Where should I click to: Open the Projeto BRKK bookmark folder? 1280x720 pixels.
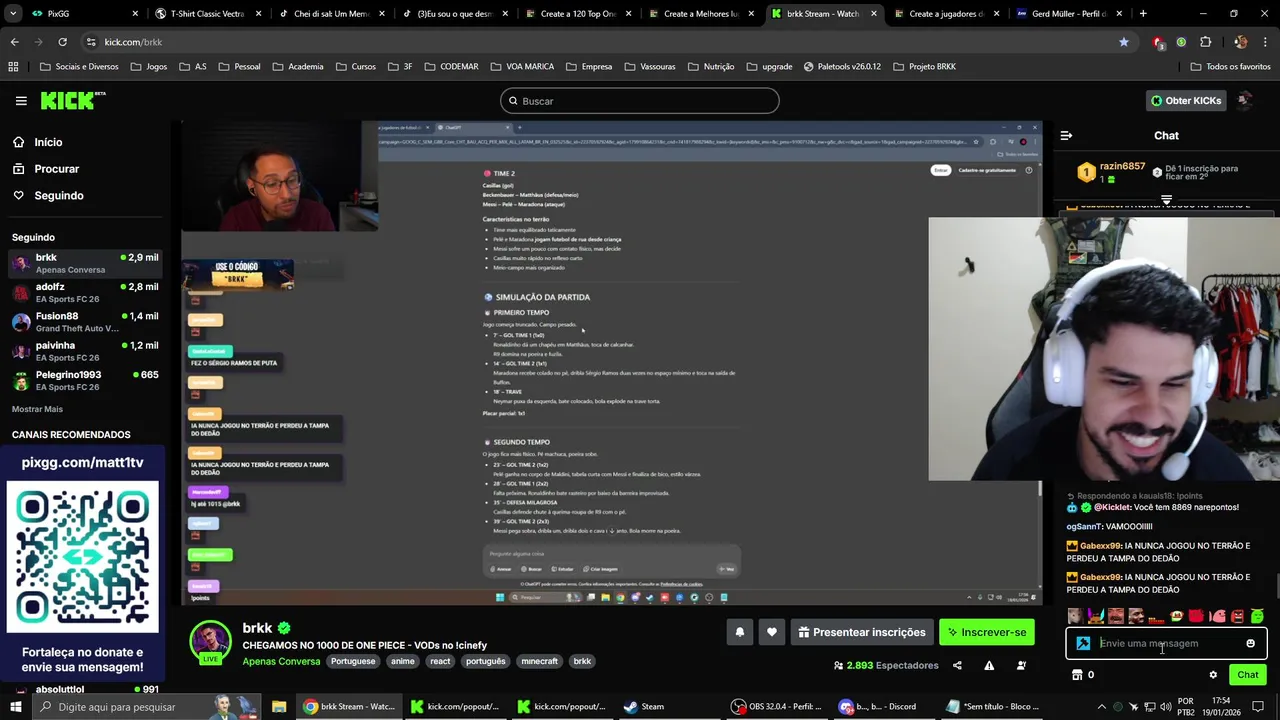[924, 67]
